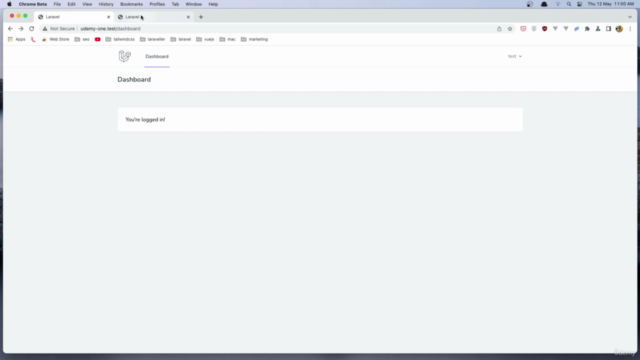
Task: Open the History menu
Action: (106, 4)
